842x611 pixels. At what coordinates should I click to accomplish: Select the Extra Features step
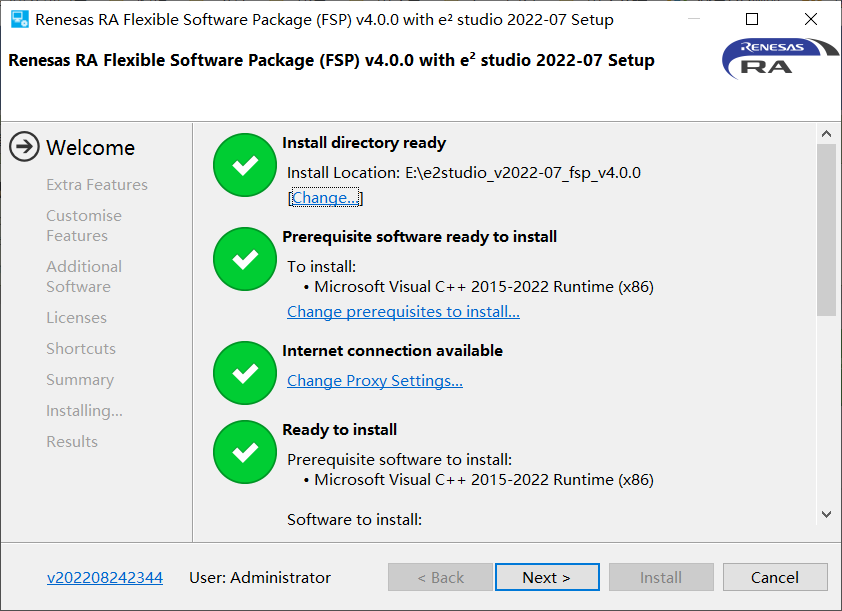click(97, 185)
